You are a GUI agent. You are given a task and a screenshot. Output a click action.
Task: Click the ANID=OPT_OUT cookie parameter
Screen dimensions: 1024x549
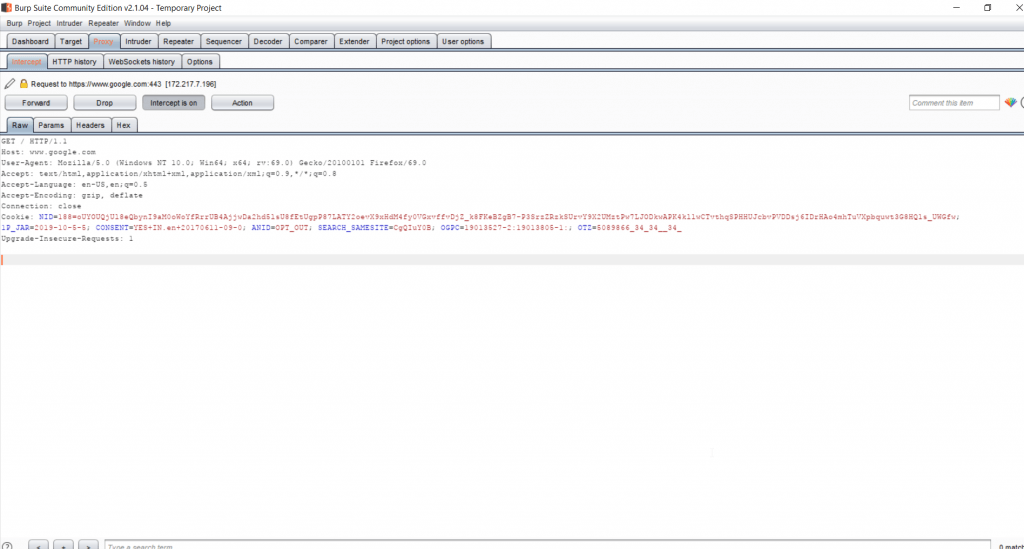pos(280,228)
